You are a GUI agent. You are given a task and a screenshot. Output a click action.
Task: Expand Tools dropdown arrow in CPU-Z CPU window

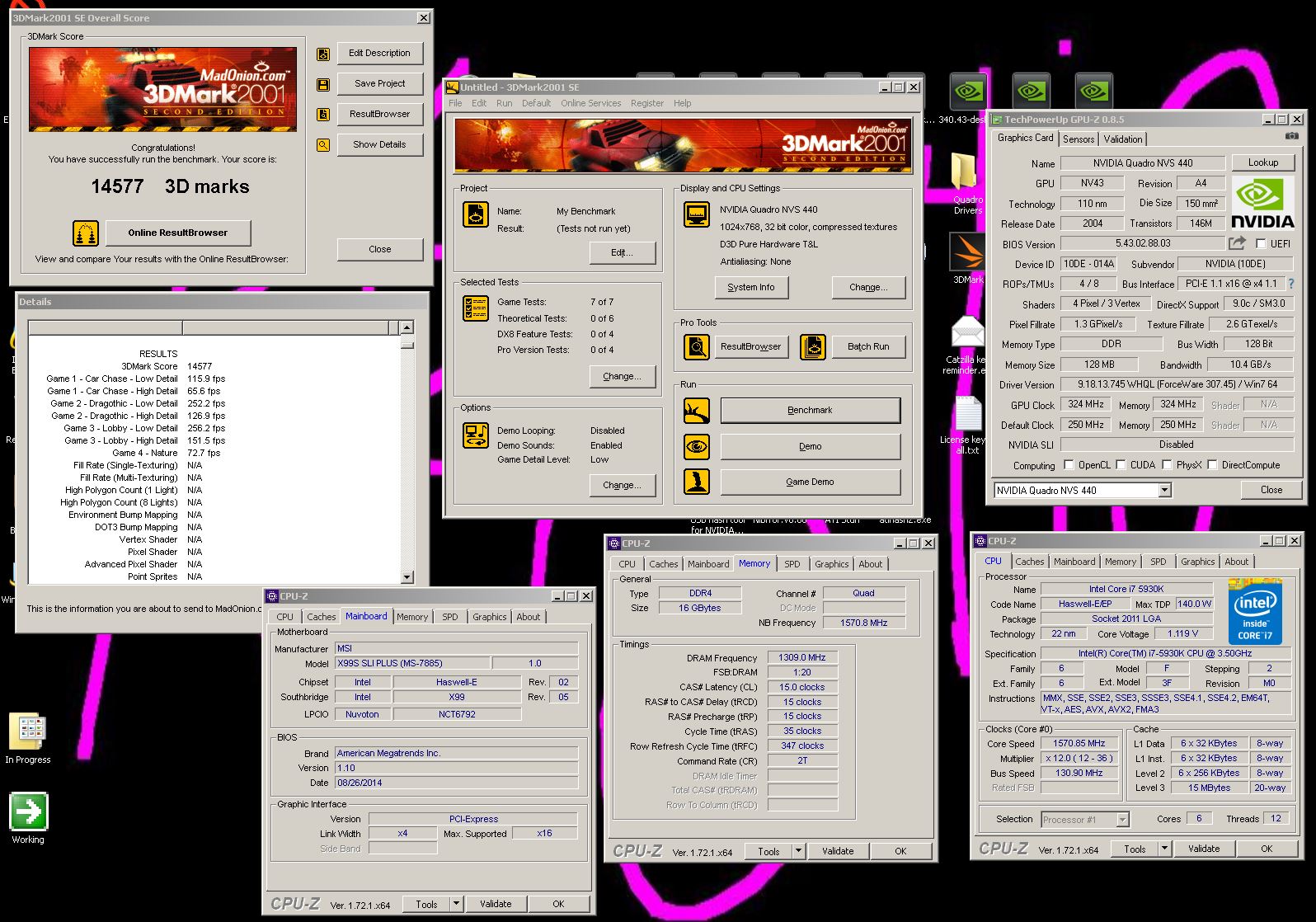pyautogui.click(x=1164, y=849)
